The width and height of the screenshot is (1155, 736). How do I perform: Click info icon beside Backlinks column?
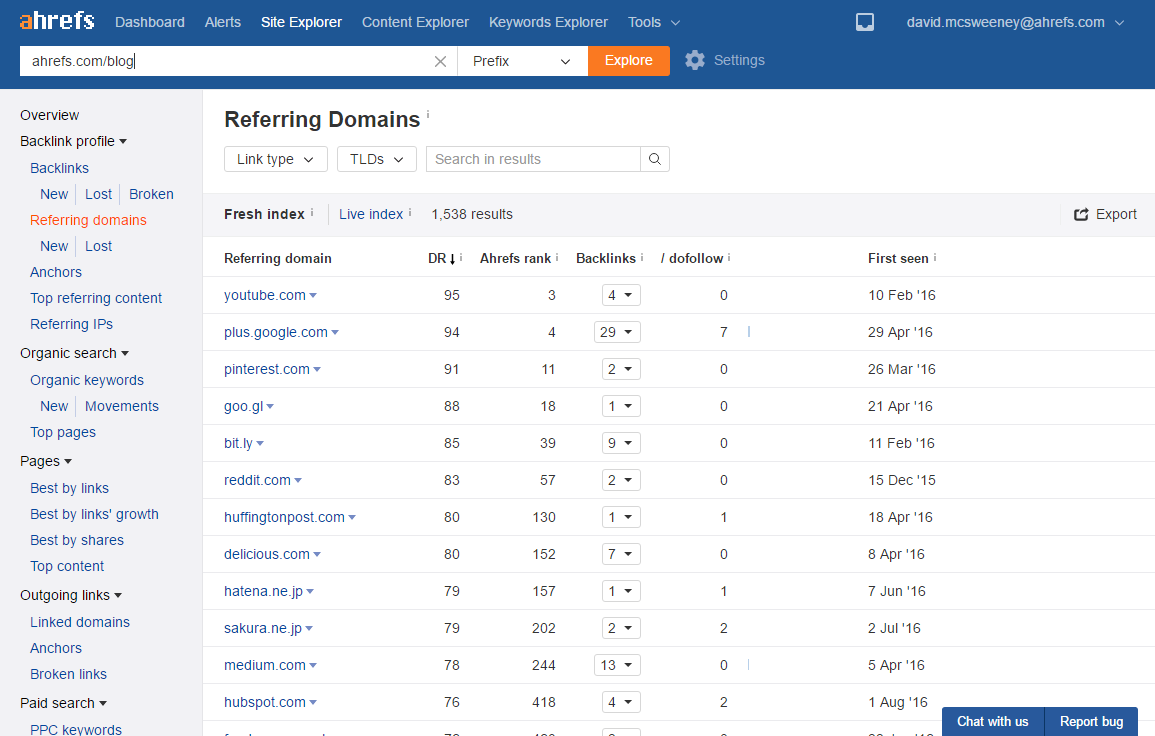[x=642, y=257]
